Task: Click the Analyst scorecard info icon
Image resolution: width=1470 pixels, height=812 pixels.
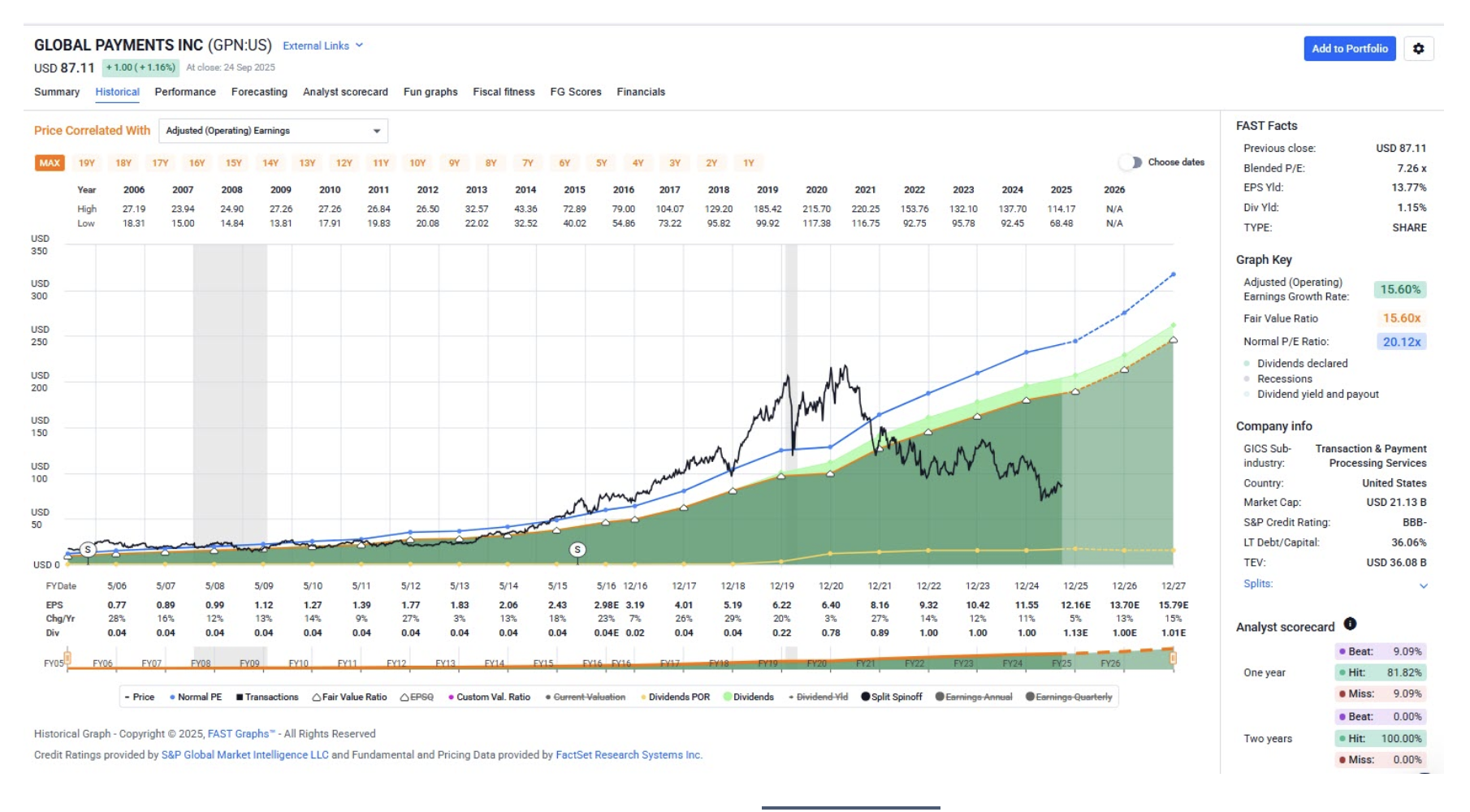Action: click(x=1350, y=624)
